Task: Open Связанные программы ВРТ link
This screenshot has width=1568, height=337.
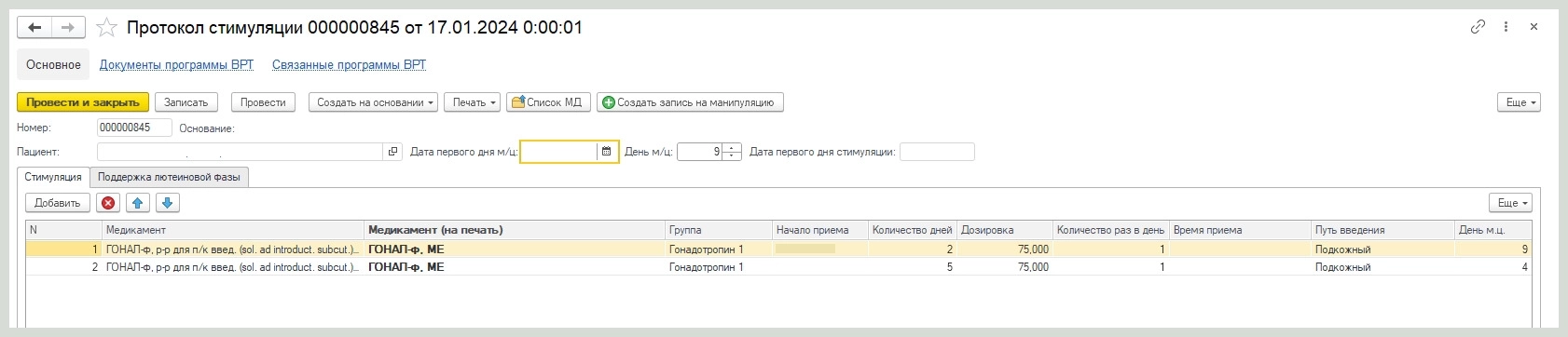Action: point(349,64)
